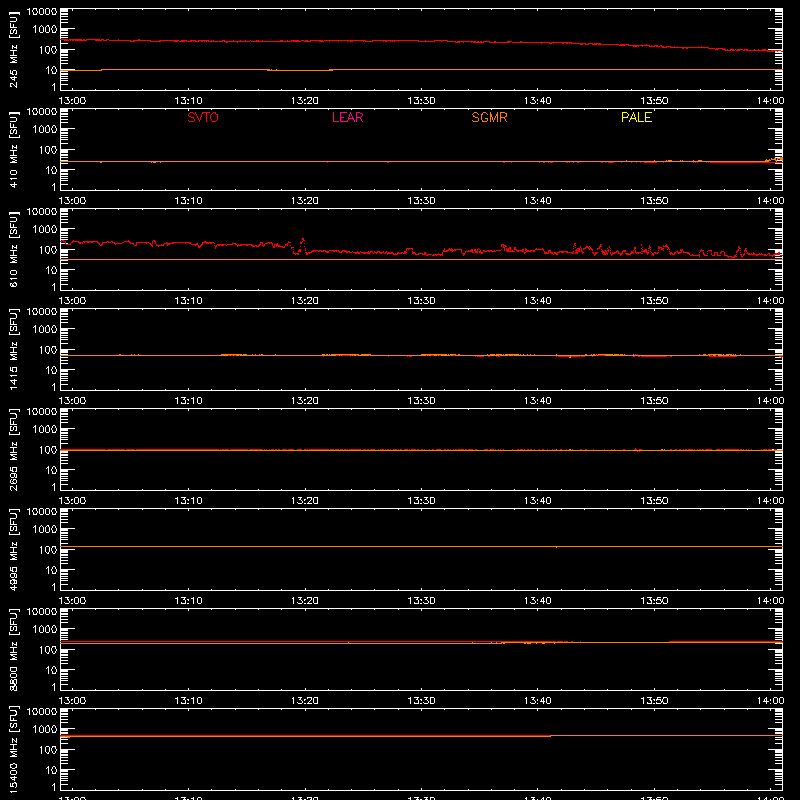Click the 100 tick on 245 MHz axis
Viewport: 800px width, 800px height.
point(48,50)
